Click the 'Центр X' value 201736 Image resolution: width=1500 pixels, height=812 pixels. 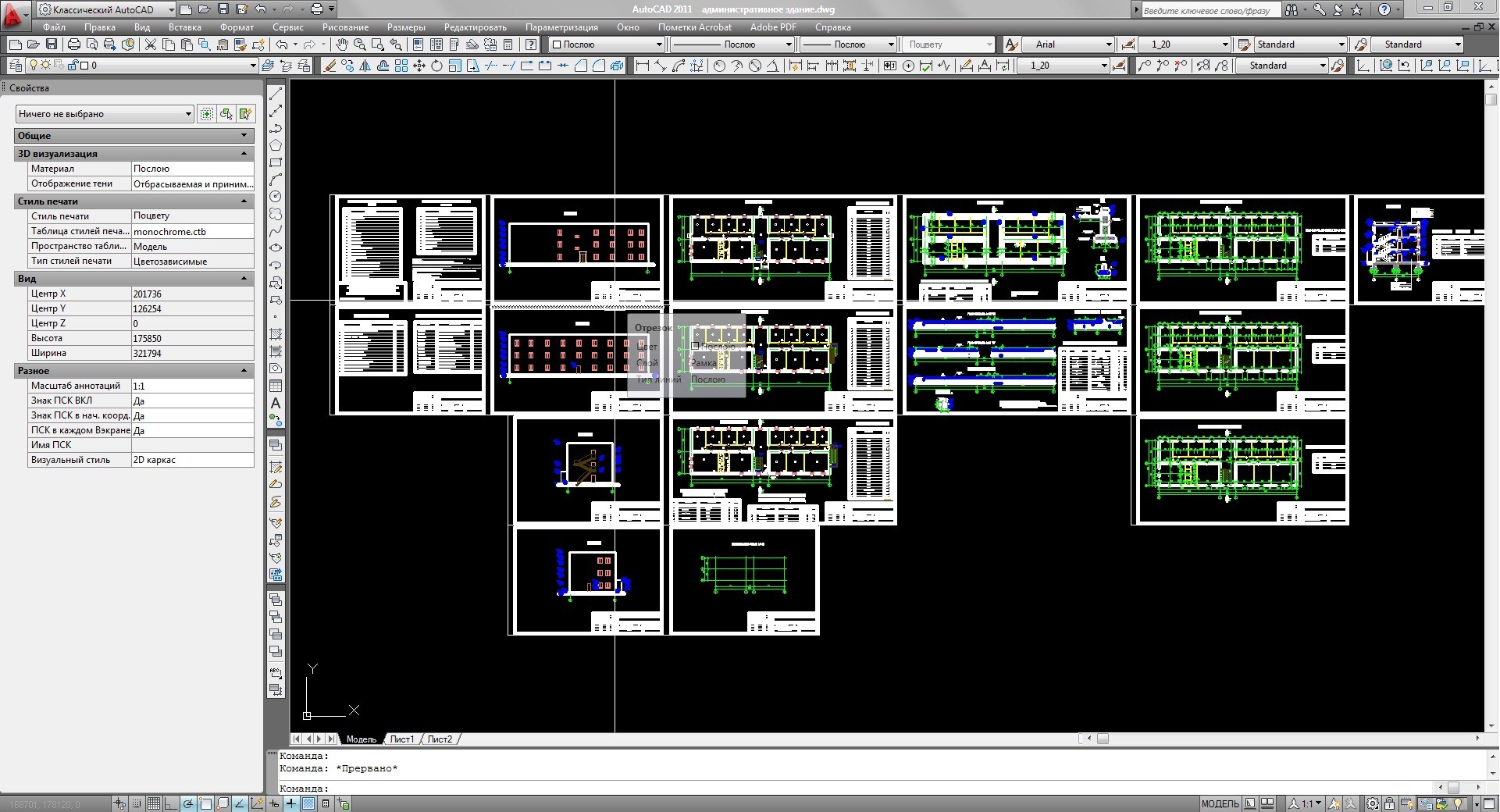click(193, 294)
